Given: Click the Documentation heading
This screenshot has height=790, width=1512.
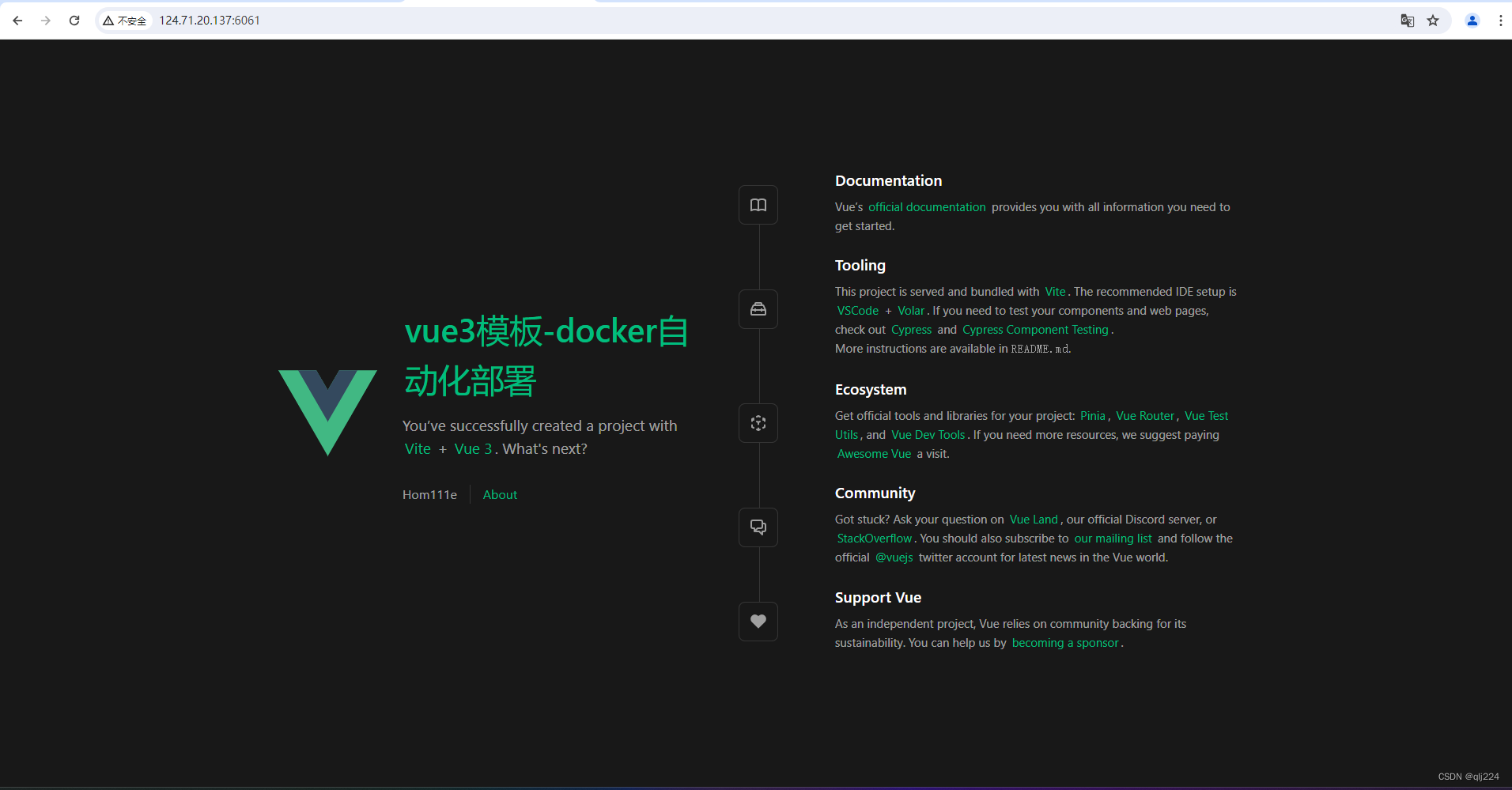Looking at the screenshot, I should (888, 181).
